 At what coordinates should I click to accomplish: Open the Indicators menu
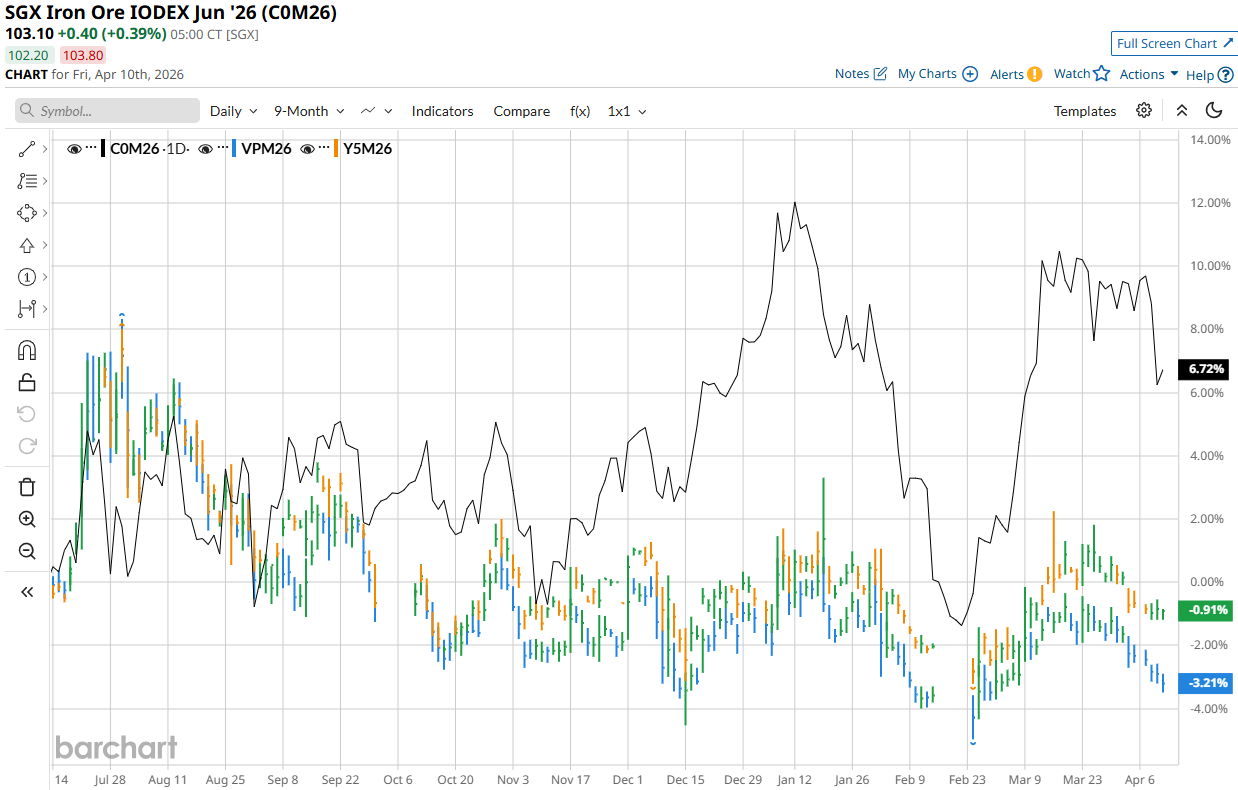coord(442,111)
